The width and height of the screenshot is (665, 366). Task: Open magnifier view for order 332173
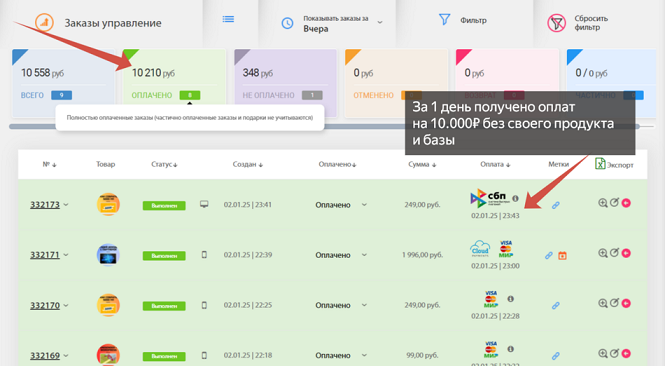602,203
